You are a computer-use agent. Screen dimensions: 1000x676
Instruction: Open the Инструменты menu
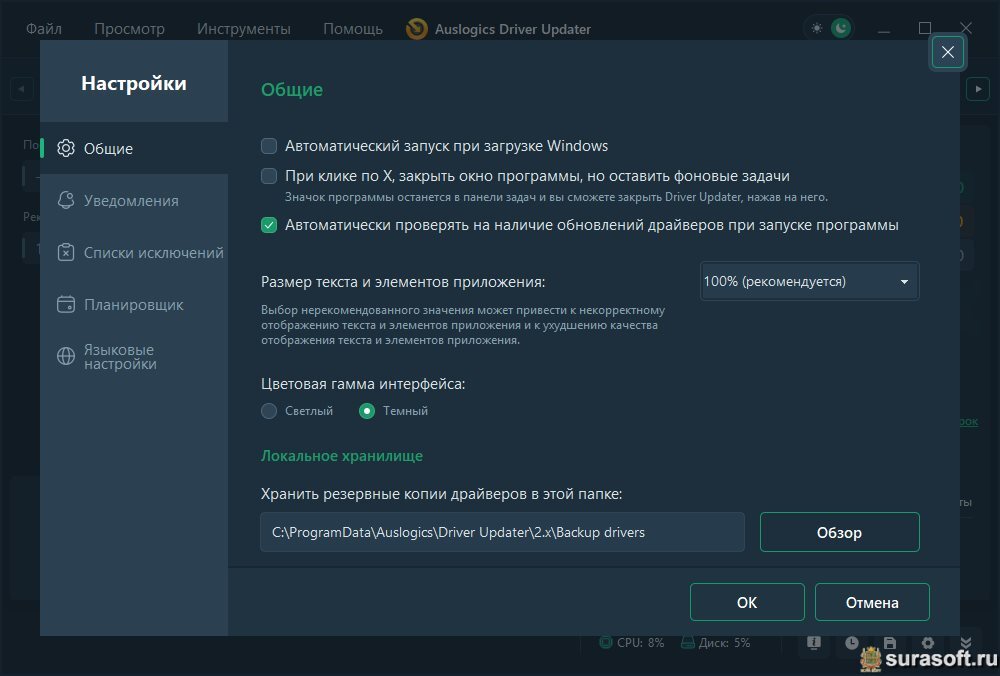pos(244,29)
